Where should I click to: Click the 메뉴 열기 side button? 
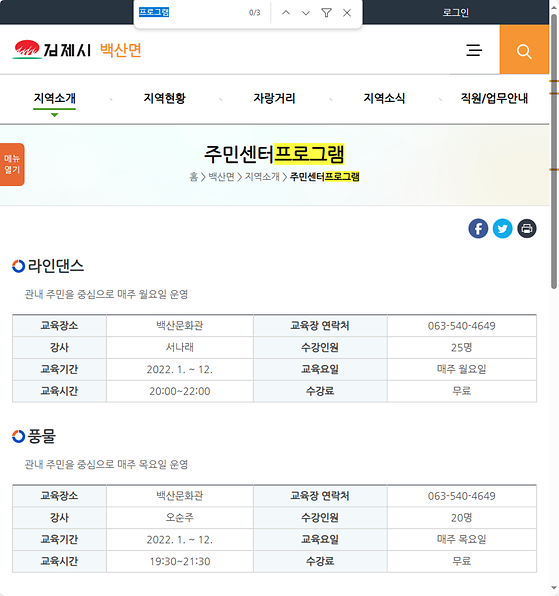[12, 164]
